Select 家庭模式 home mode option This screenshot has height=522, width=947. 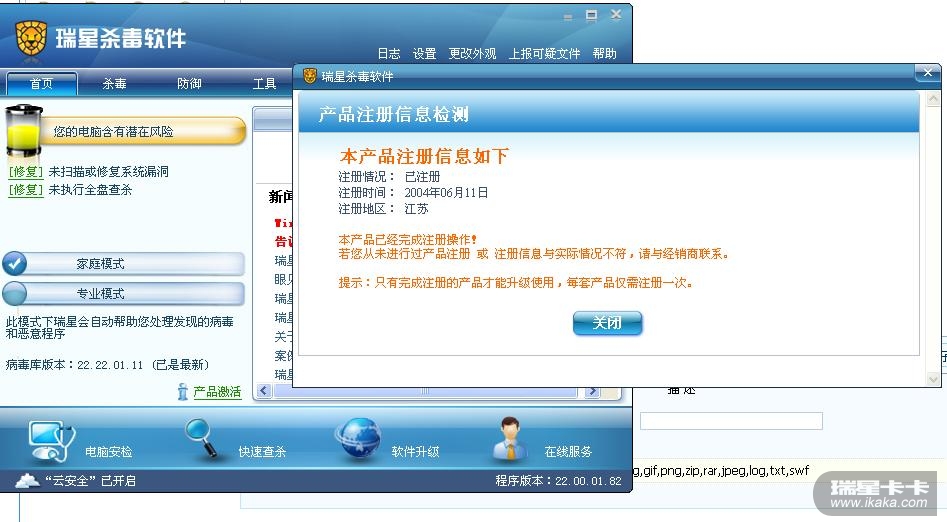pyautogui.click(x=124, y=263)
